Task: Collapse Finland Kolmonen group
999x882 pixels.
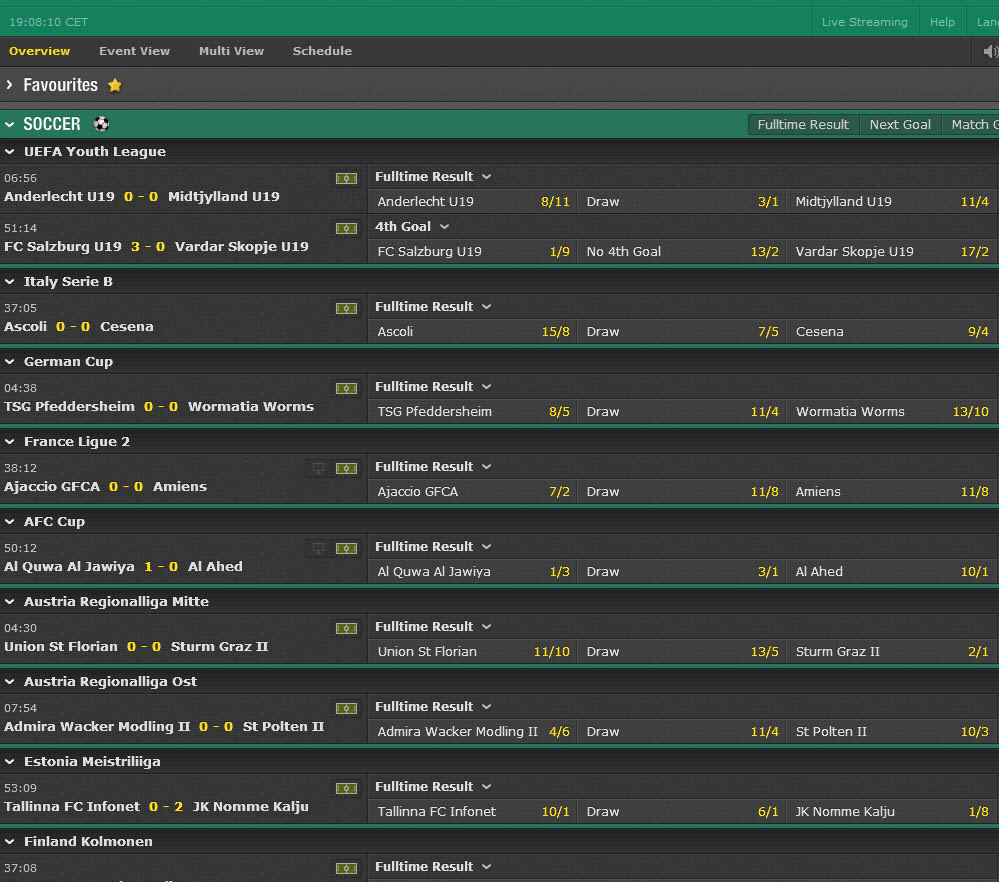Action: 10,841
